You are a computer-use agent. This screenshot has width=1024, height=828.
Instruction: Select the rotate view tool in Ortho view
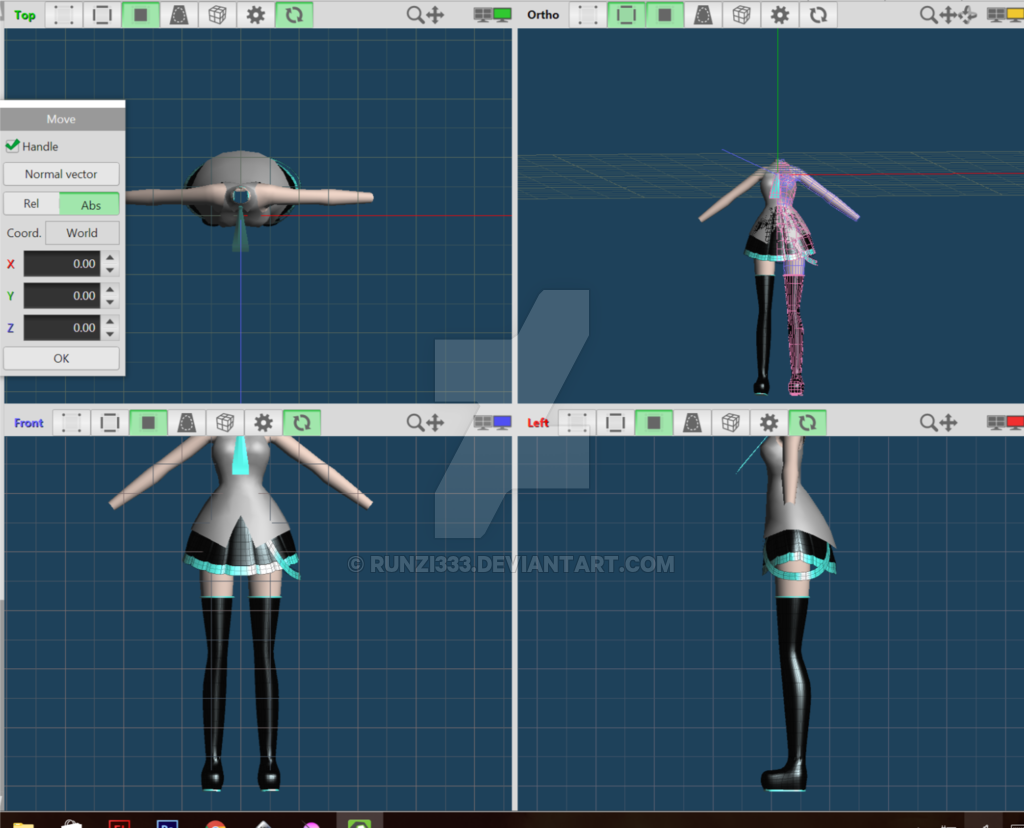click(x=968, y=14)
